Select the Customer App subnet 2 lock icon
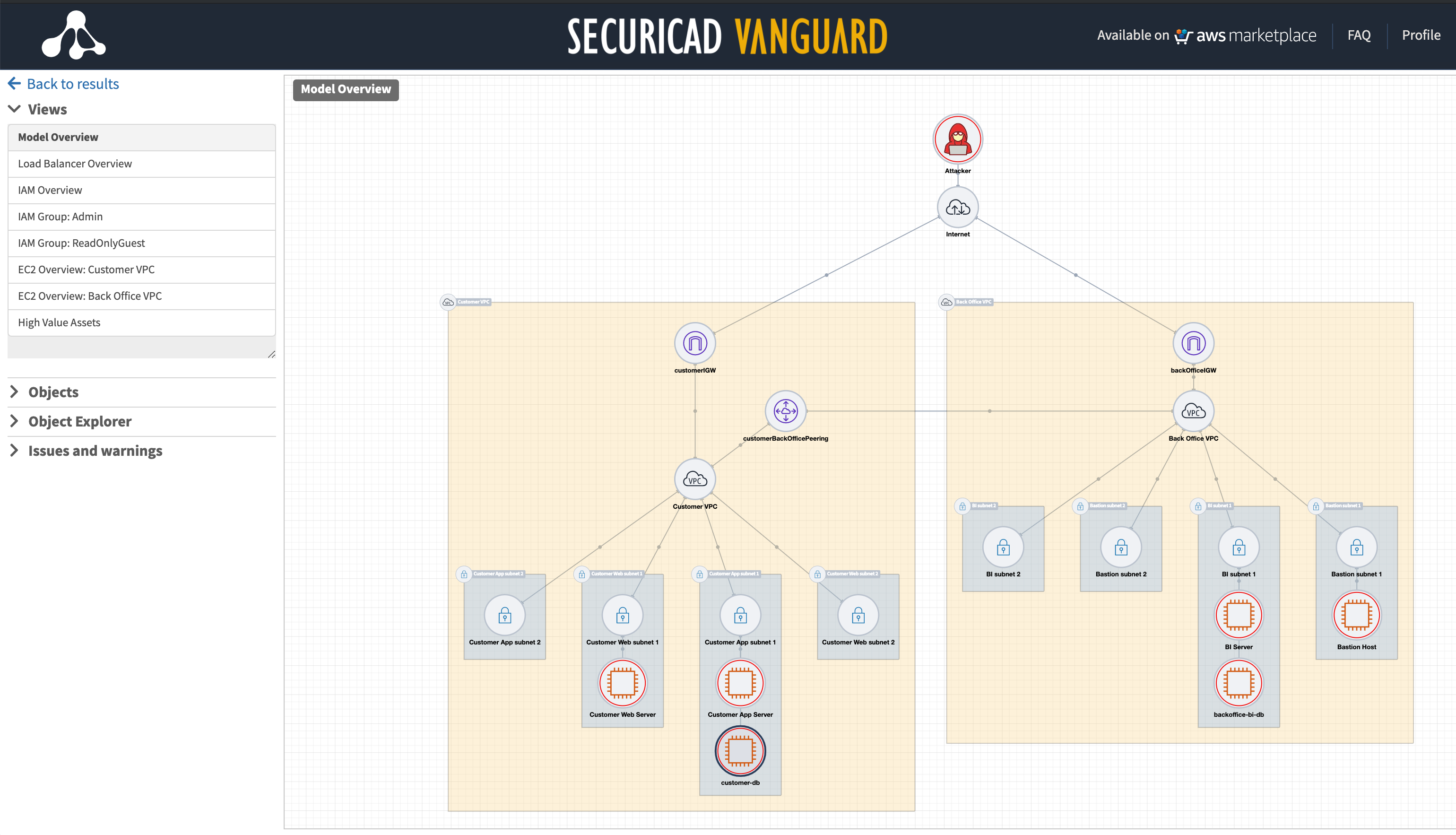1456x835 pixels. tap(504, 615)
